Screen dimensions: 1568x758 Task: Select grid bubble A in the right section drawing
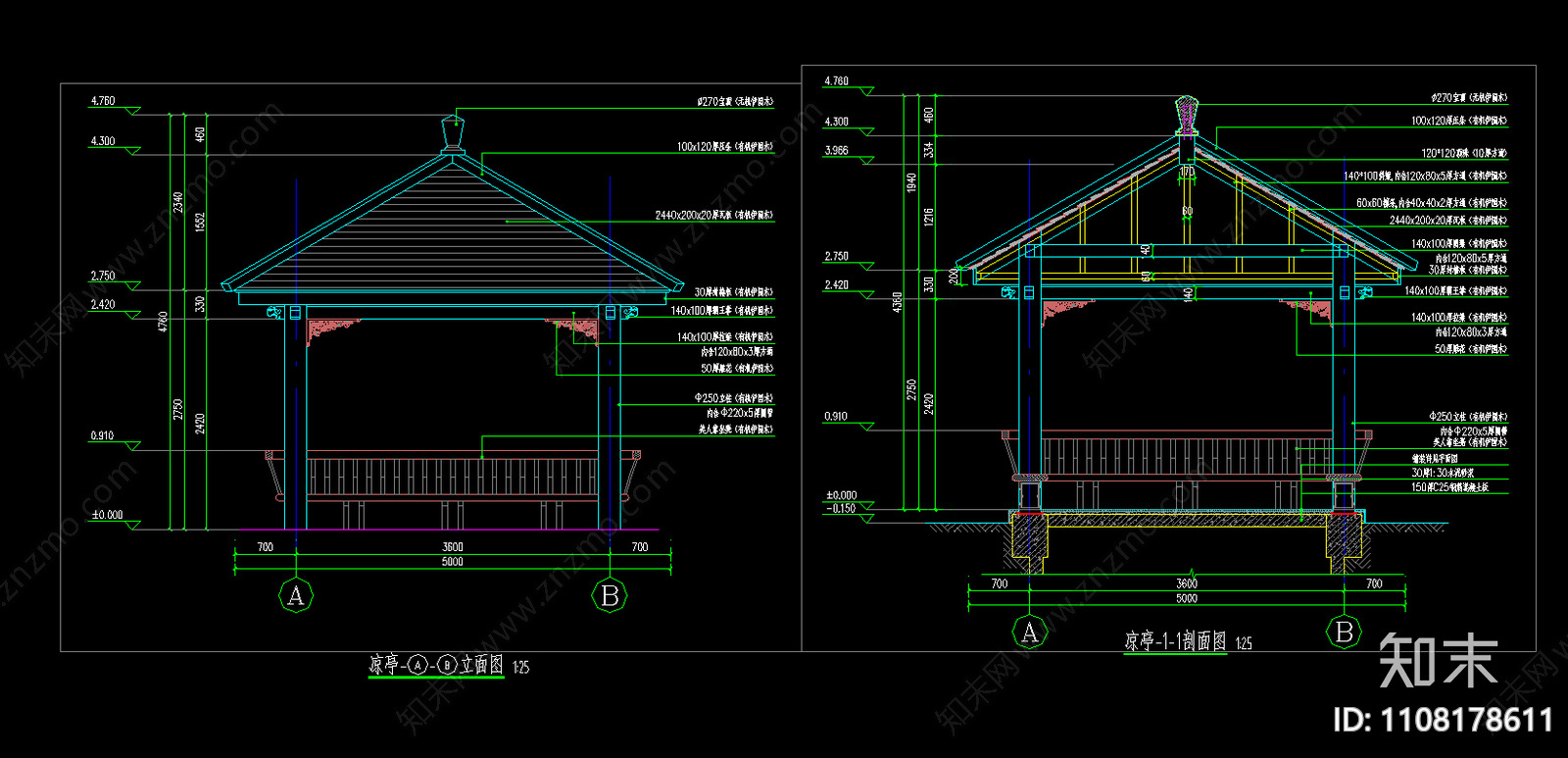(x=1029, y=632)
